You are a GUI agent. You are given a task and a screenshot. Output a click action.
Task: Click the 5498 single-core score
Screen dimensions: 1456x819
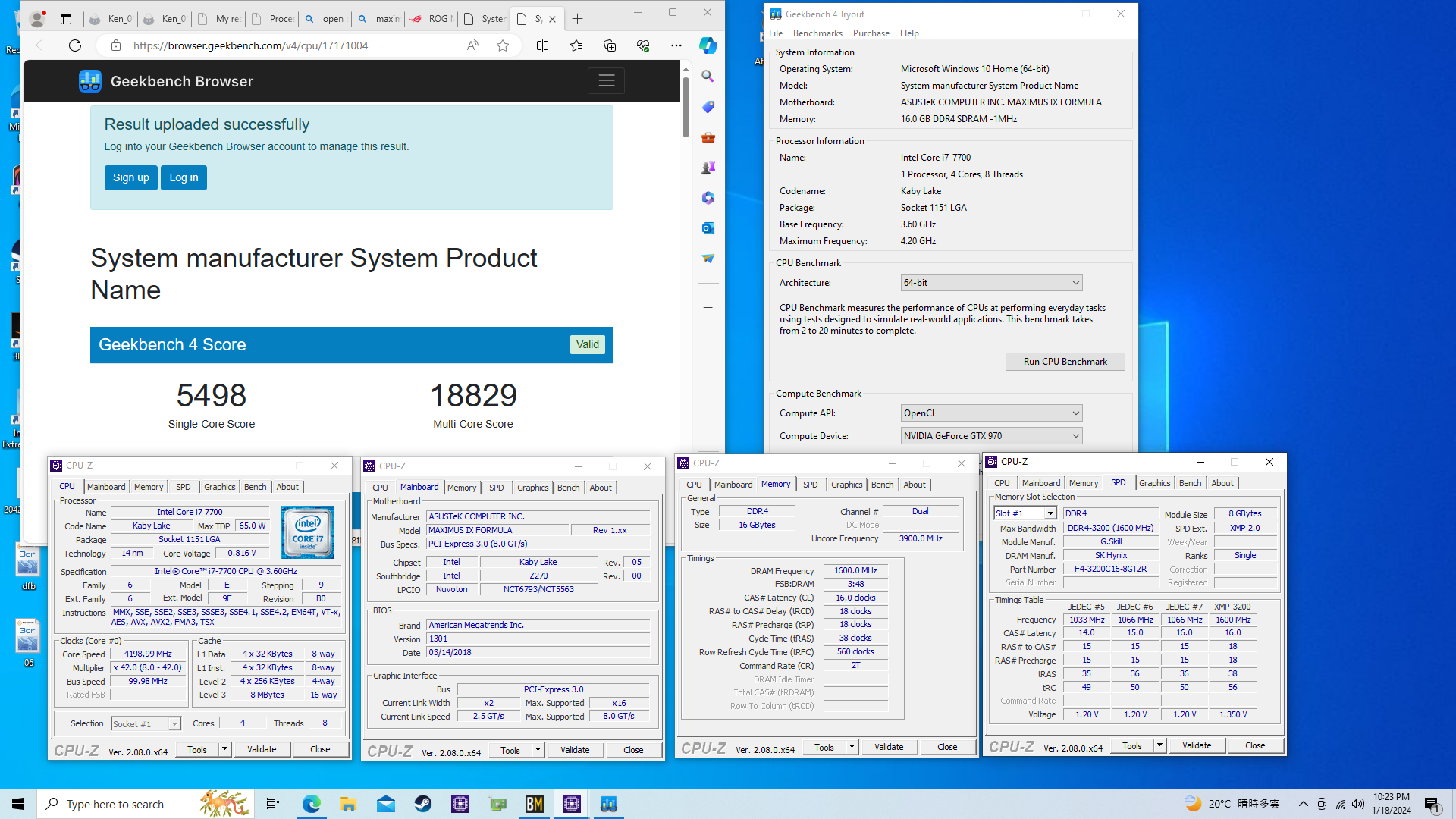tap(212, 395)
